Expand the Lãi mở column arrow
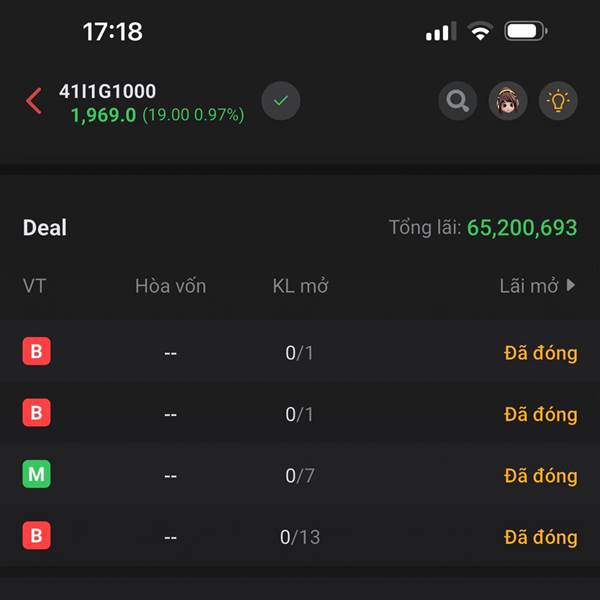The image size is (600, 600). coord(571,286)
